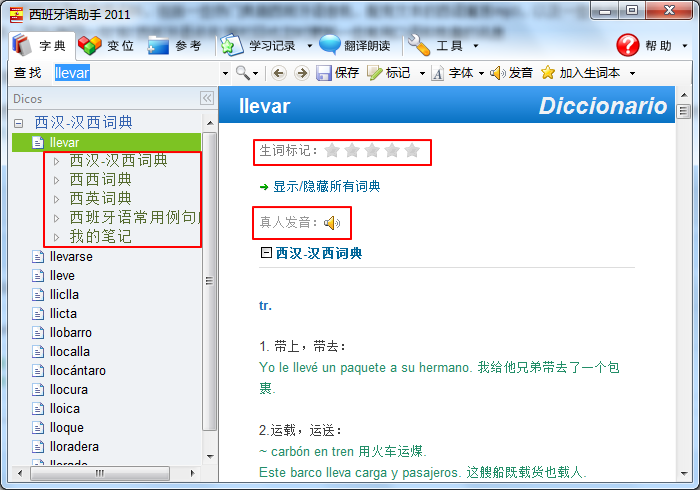700x490 pixels.
Task: Select lloradera in the word list
Action: 74,447
